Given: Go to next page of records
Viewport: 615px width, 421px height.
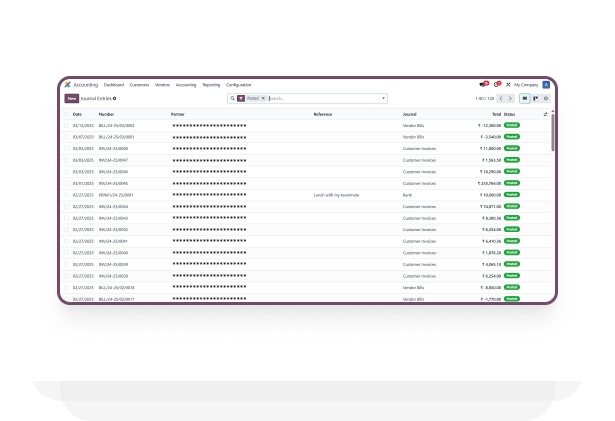Looking at the screenshot, I should [x=511, y=99].
